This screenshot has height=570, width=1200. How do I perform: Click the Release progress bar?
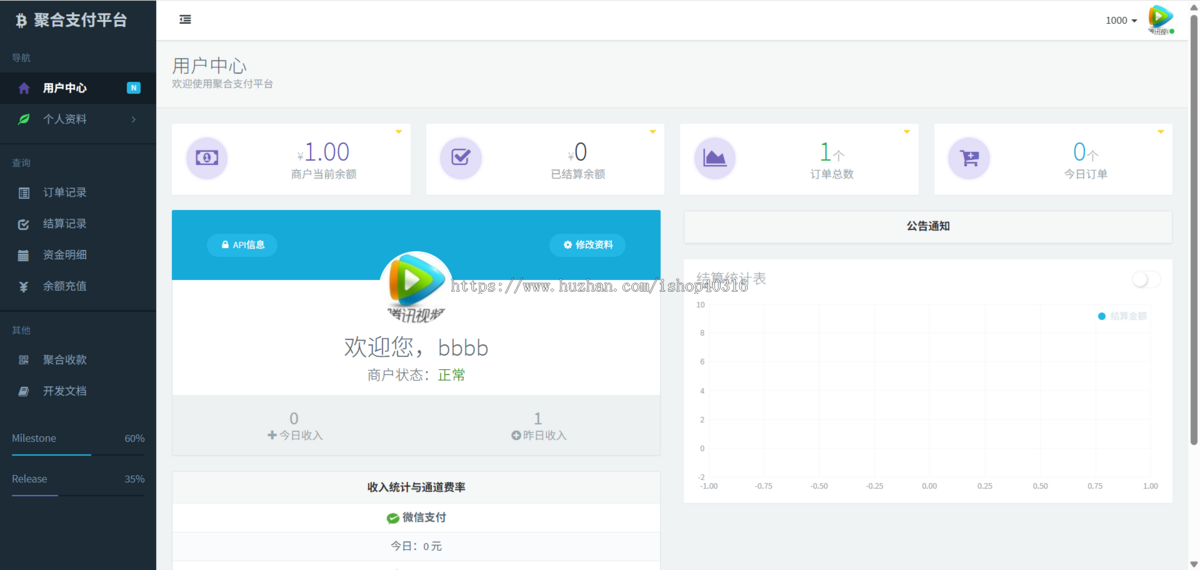point(78,495)
